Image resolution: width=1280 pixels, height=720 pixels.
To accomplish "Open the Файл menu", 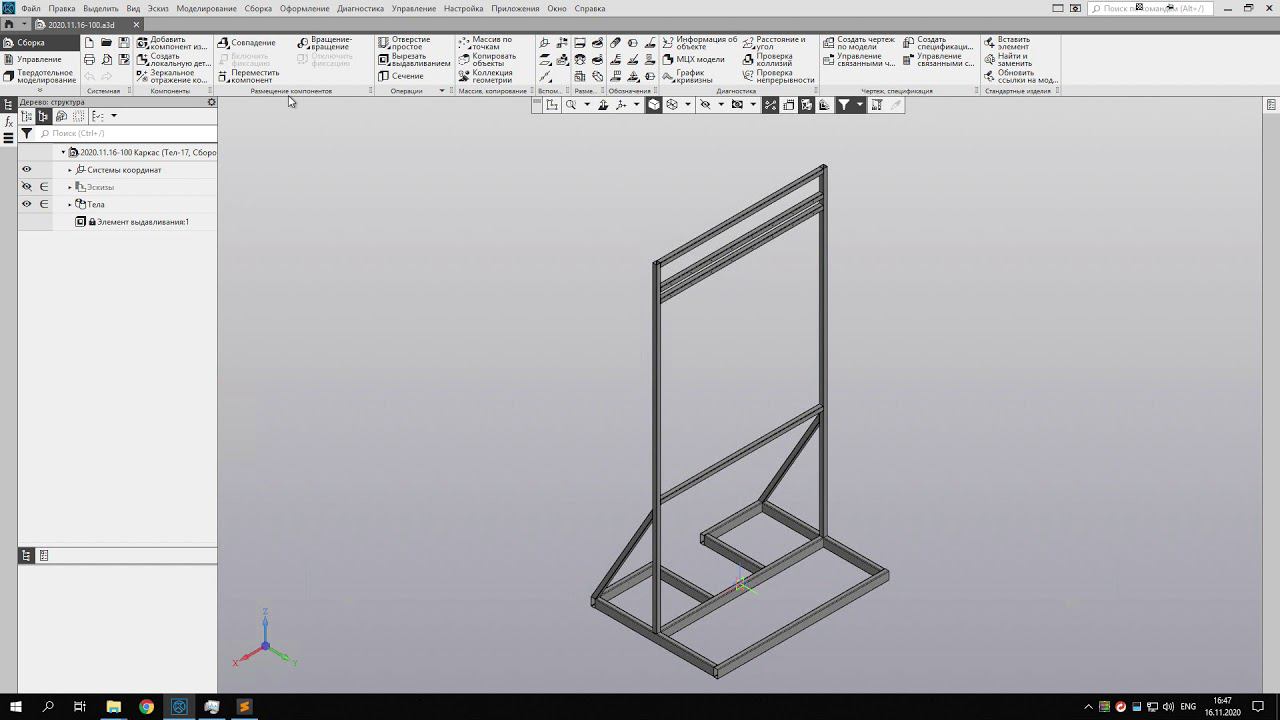I will (x=30, y=8).
